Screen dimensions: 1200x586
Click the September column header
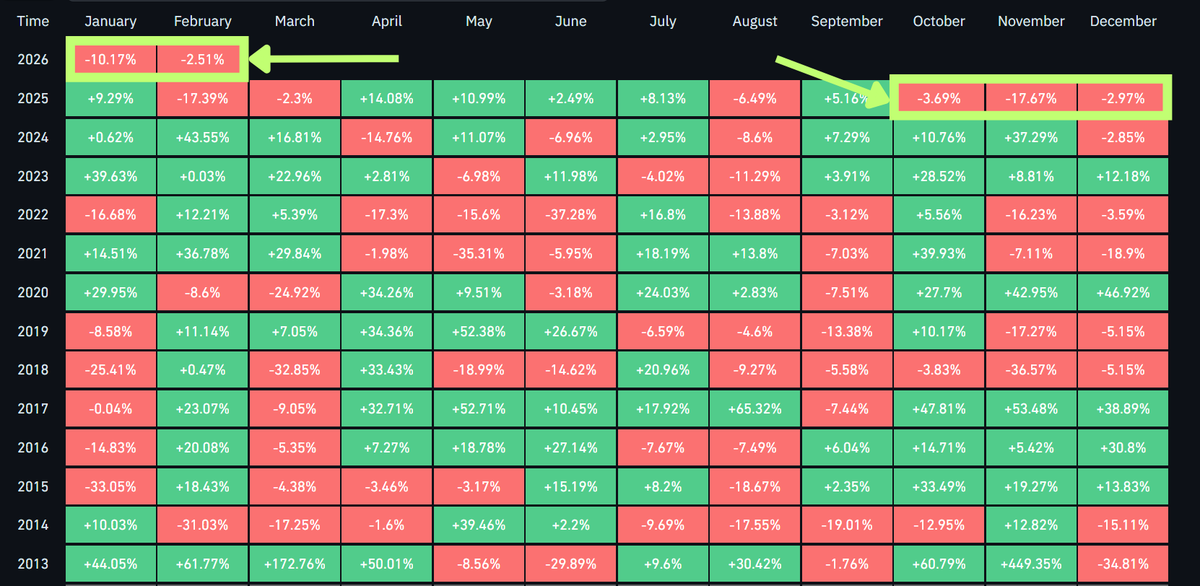click(x=846, y=21)
